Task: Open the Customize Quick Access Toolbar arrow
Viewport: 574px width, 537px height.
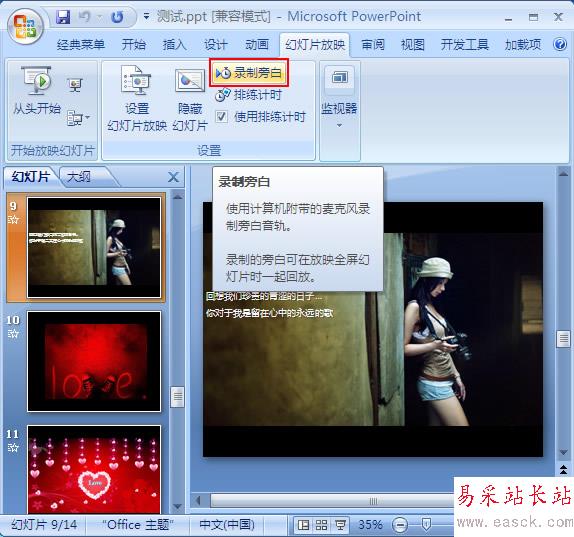Action: click(146, 16)
